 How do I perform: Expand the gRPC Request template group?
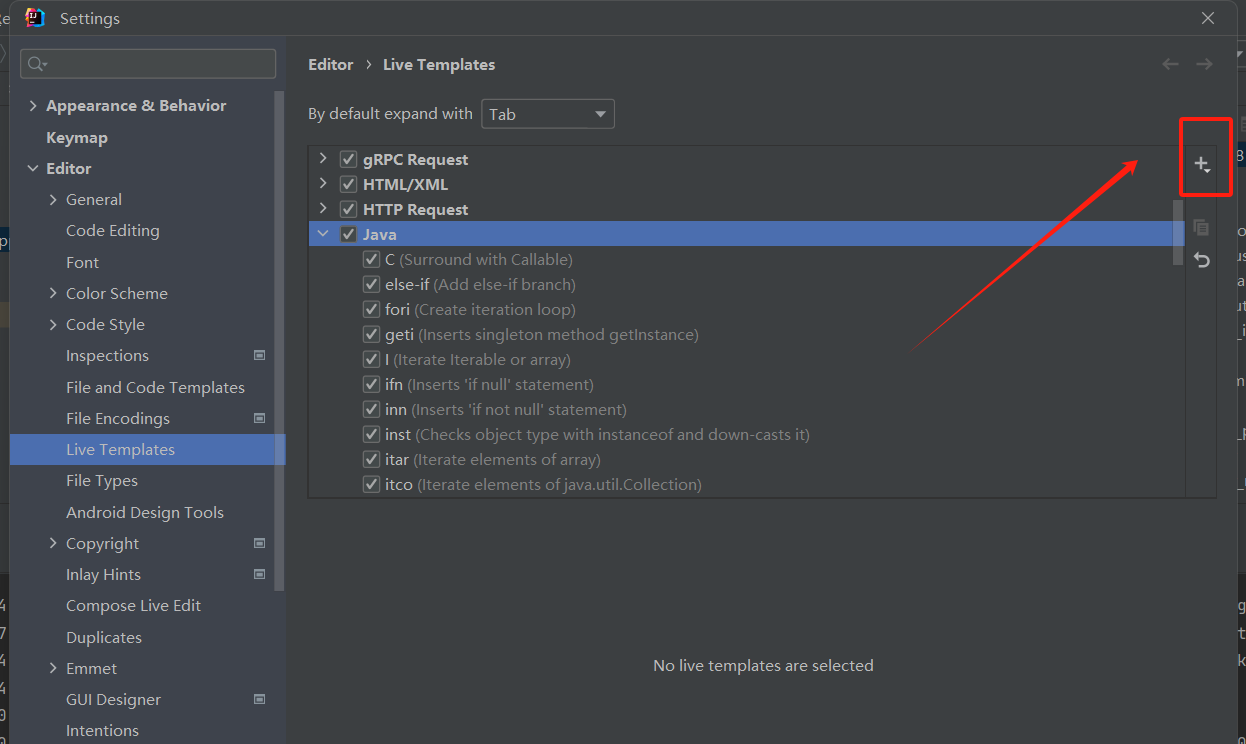(322, 159)
